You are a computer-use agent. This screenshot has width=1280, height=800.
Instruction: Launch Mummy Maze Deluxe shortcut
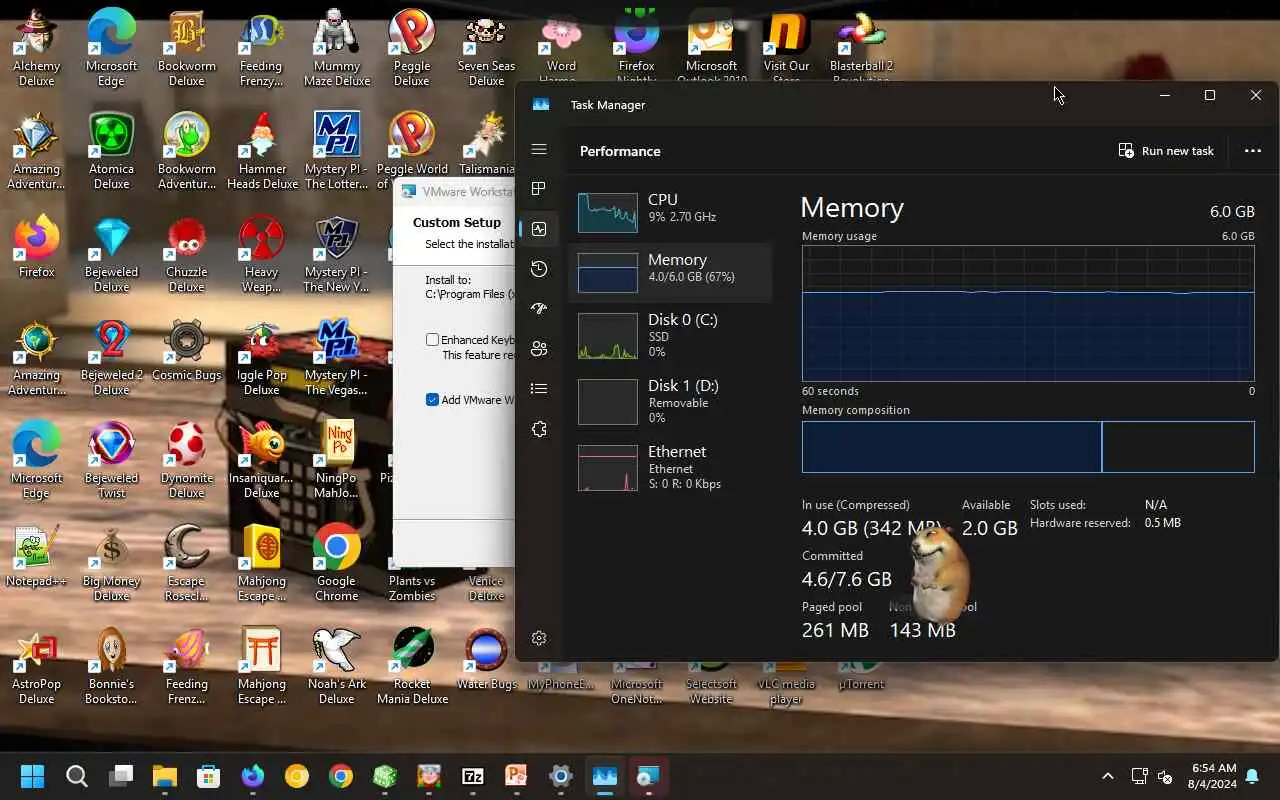(337, 49)
